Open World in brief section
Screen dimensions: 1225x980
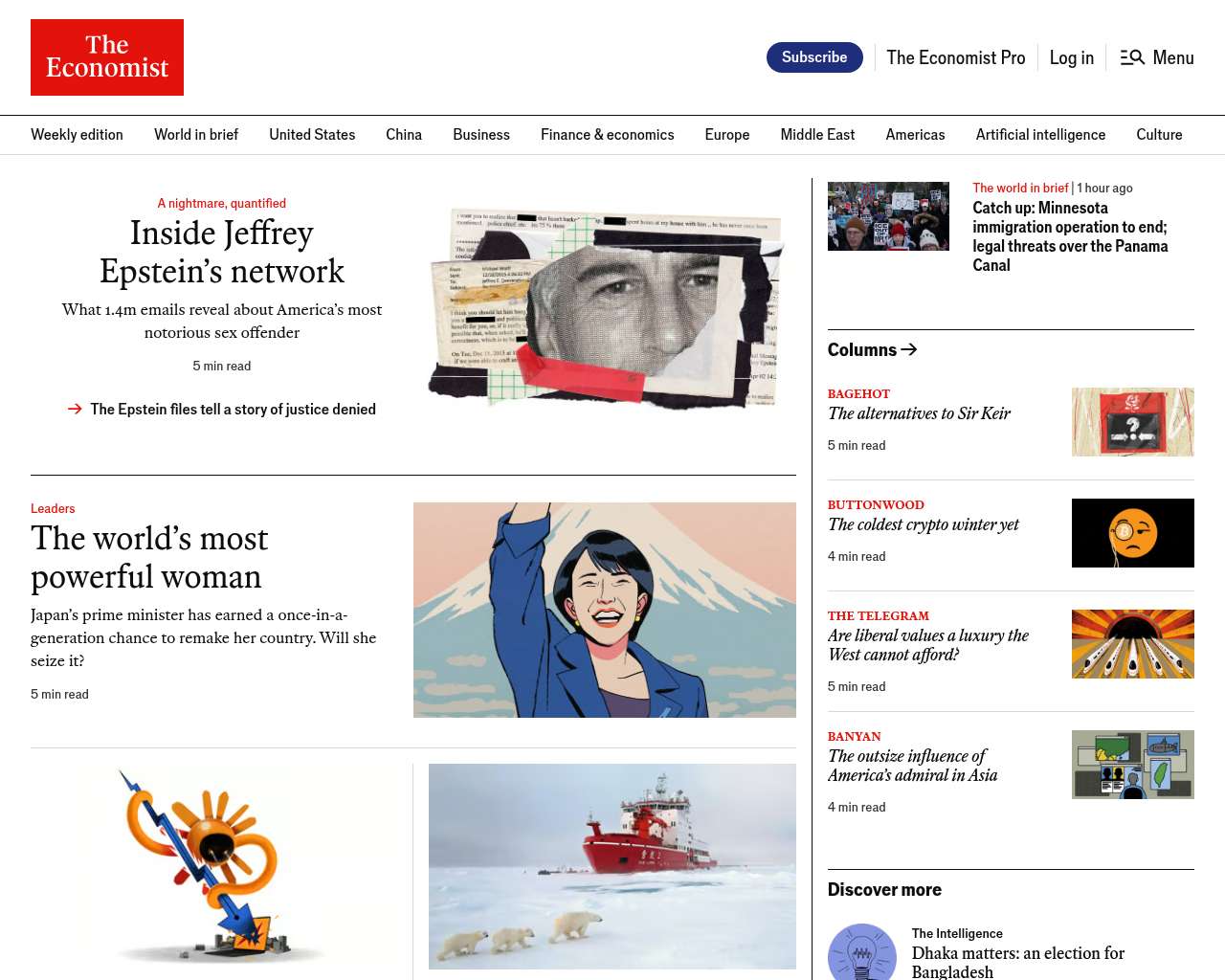(196, 135)
